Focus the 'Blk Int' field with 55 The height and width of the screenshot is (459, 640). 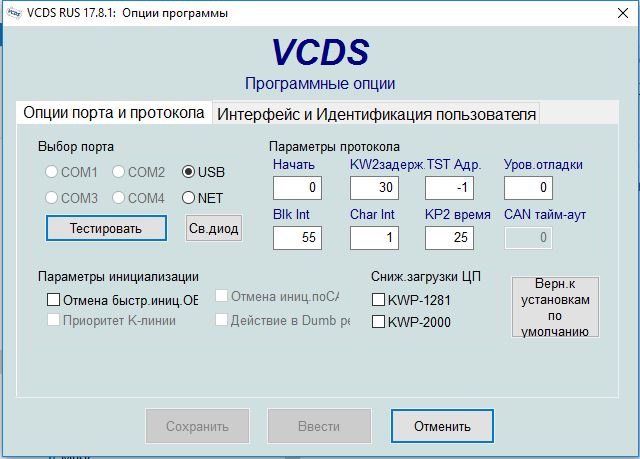[297, 237]
